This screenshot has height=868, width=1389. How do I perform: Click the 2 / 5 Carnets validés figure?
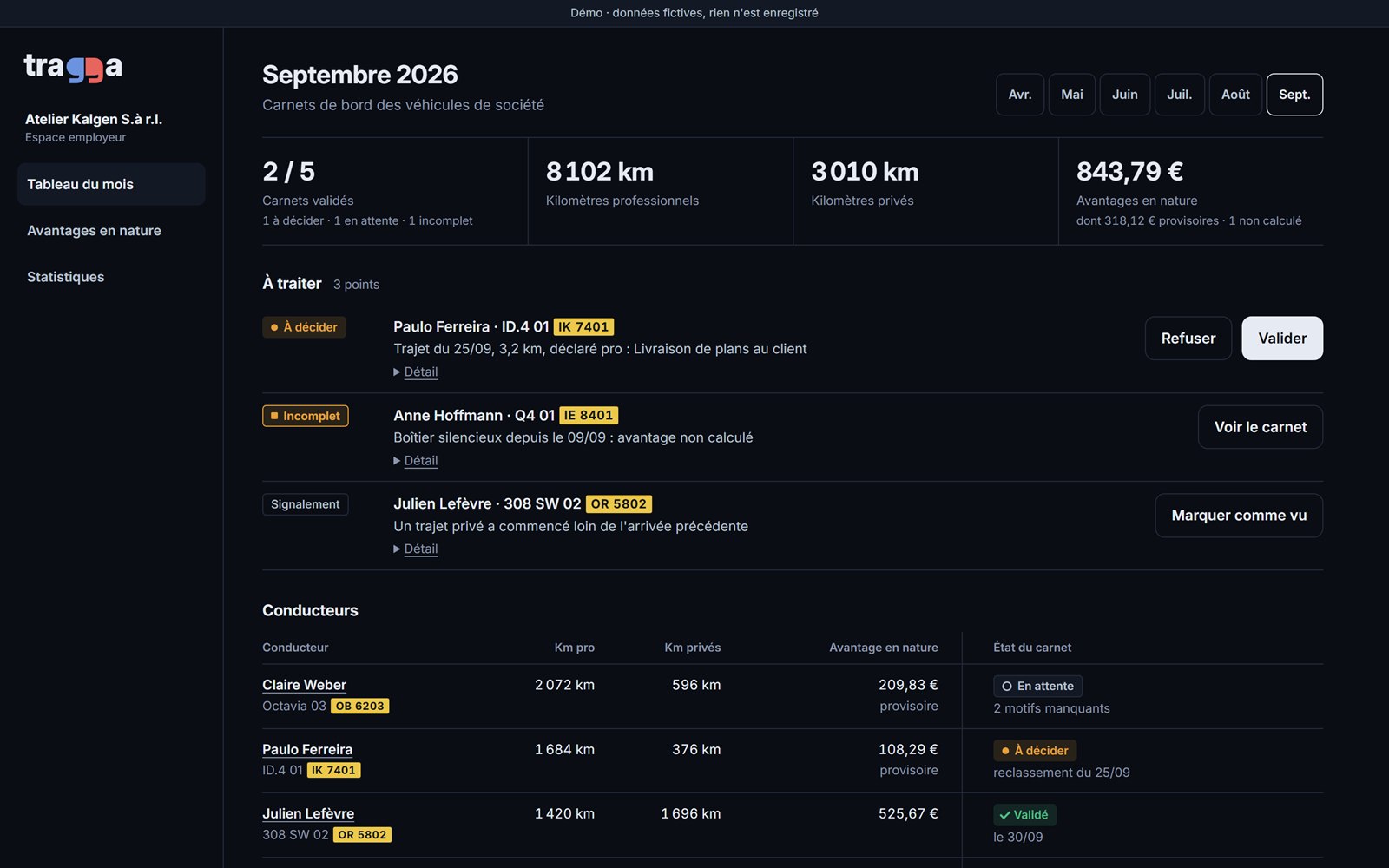point(289,171)
